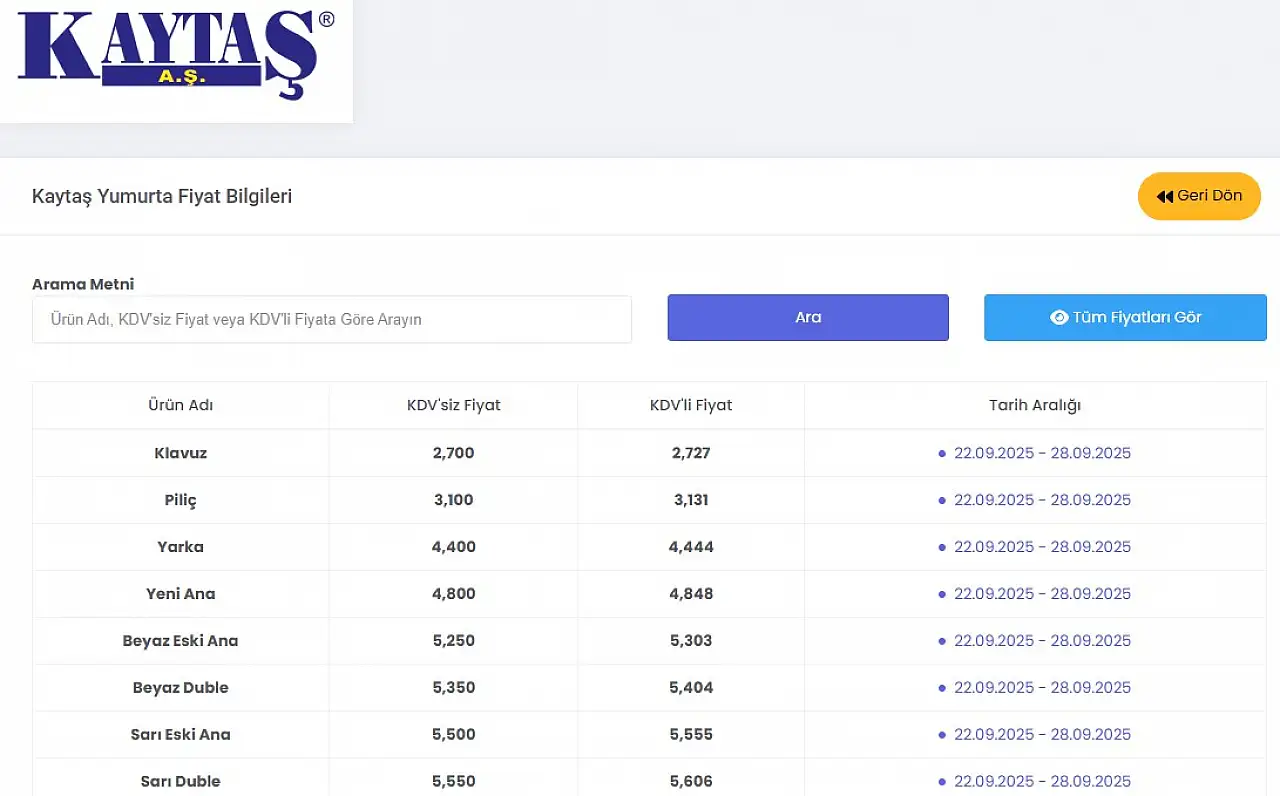Click the KDV'siz Fiyat column header
Screen dimensions: 1280x796
(x=454, y=405)
